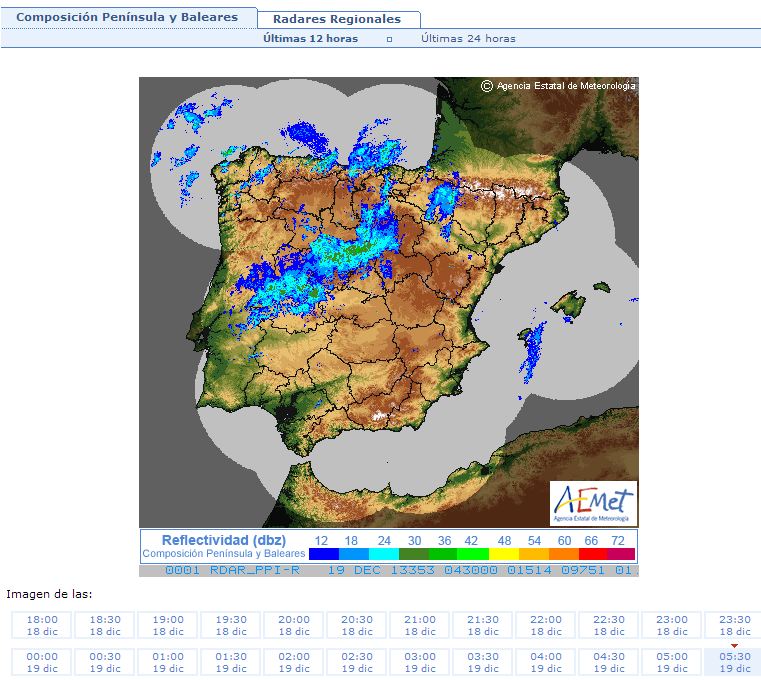
Task: Click the copyright symbol on radar map
Action: 486,86
